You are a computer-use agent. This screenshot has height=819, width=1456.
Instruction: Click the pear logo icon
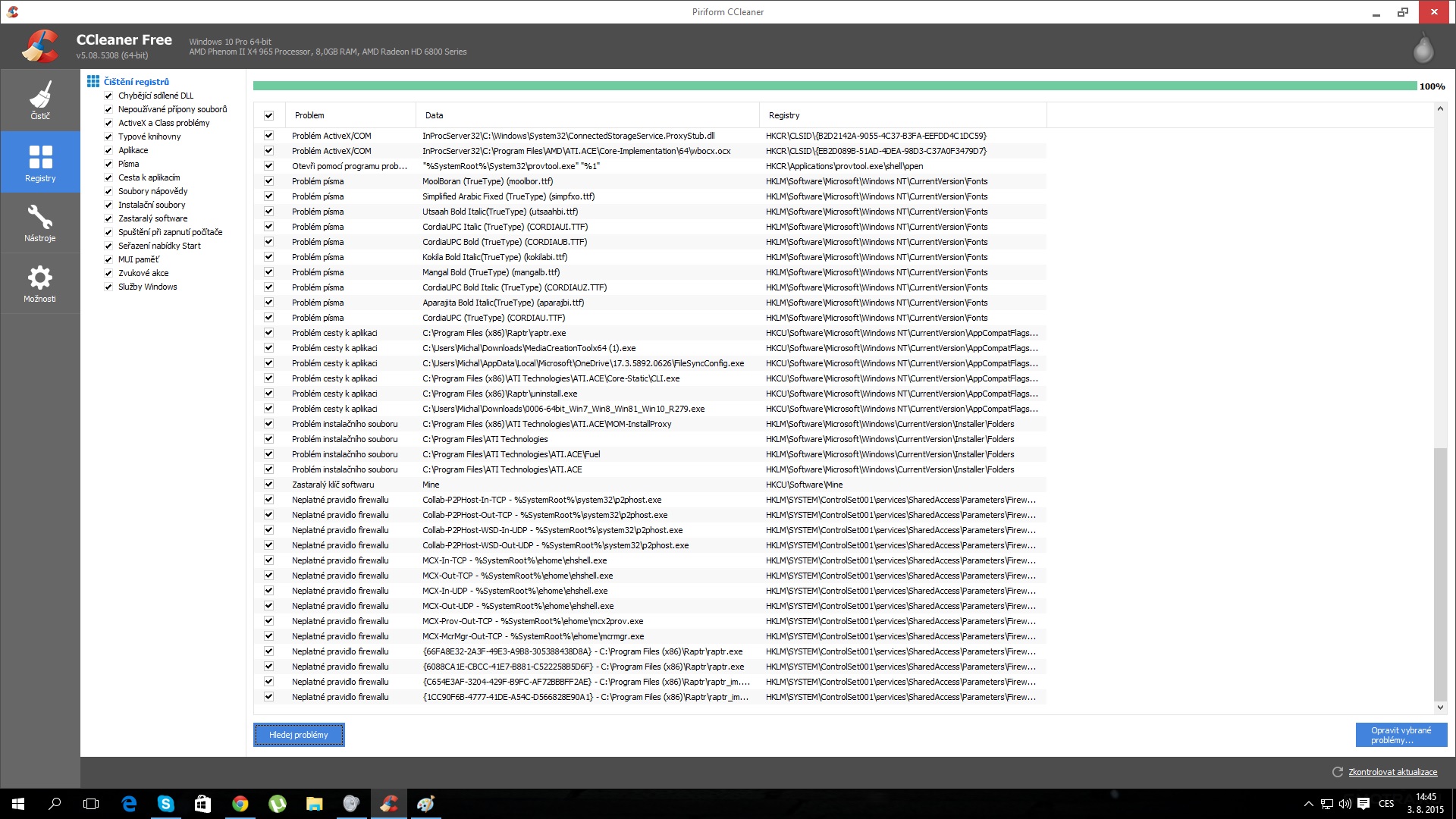(1423, 49)
